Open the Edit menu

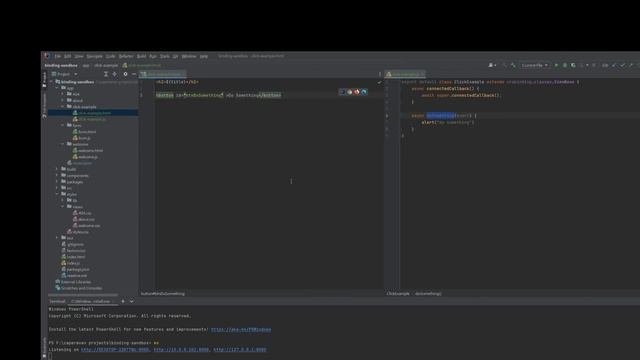[67, 56]
